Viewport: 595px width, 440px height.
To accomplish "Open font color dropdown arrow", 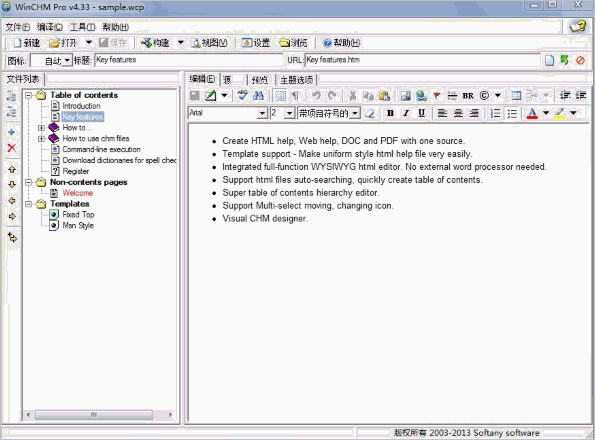I will tap(546, 113).
